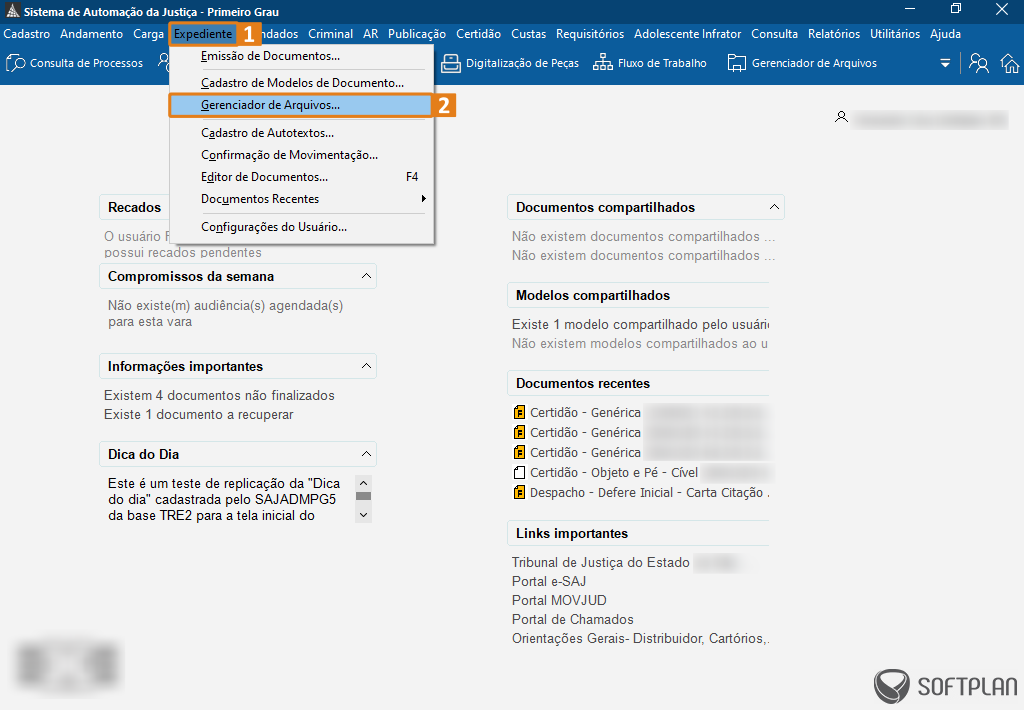This screenshot has width=1024, height=710.
Task: Click the Gerenciador de Arquivos toolbar button
Action: 802,63
